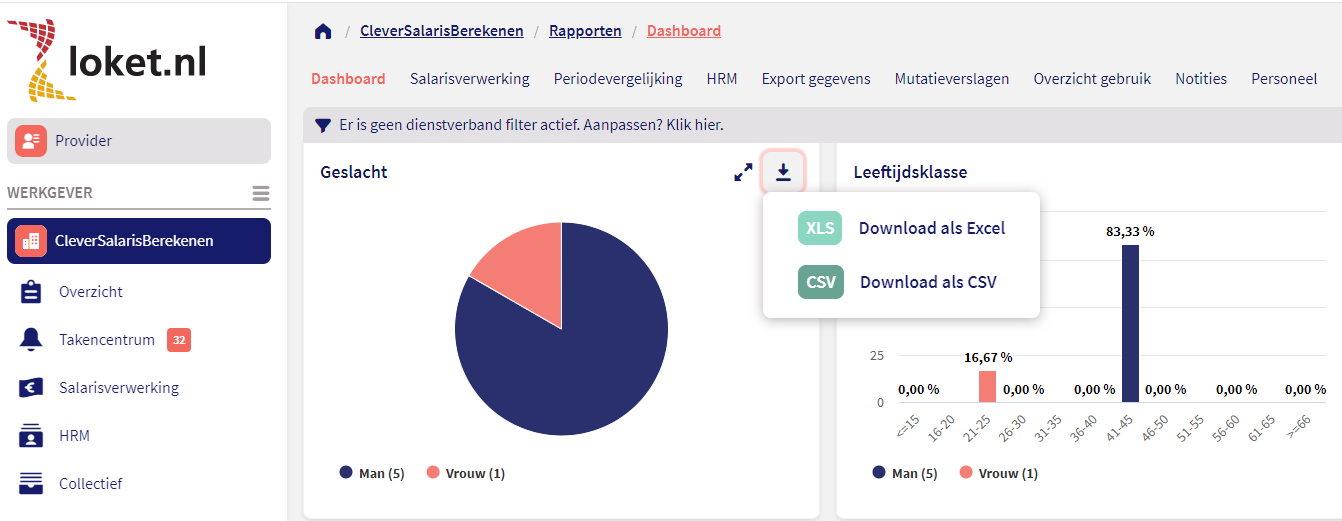Toggle Vrouw (1) legend in Geslacht chart
Screen dimensions: 1342x521
466,473
